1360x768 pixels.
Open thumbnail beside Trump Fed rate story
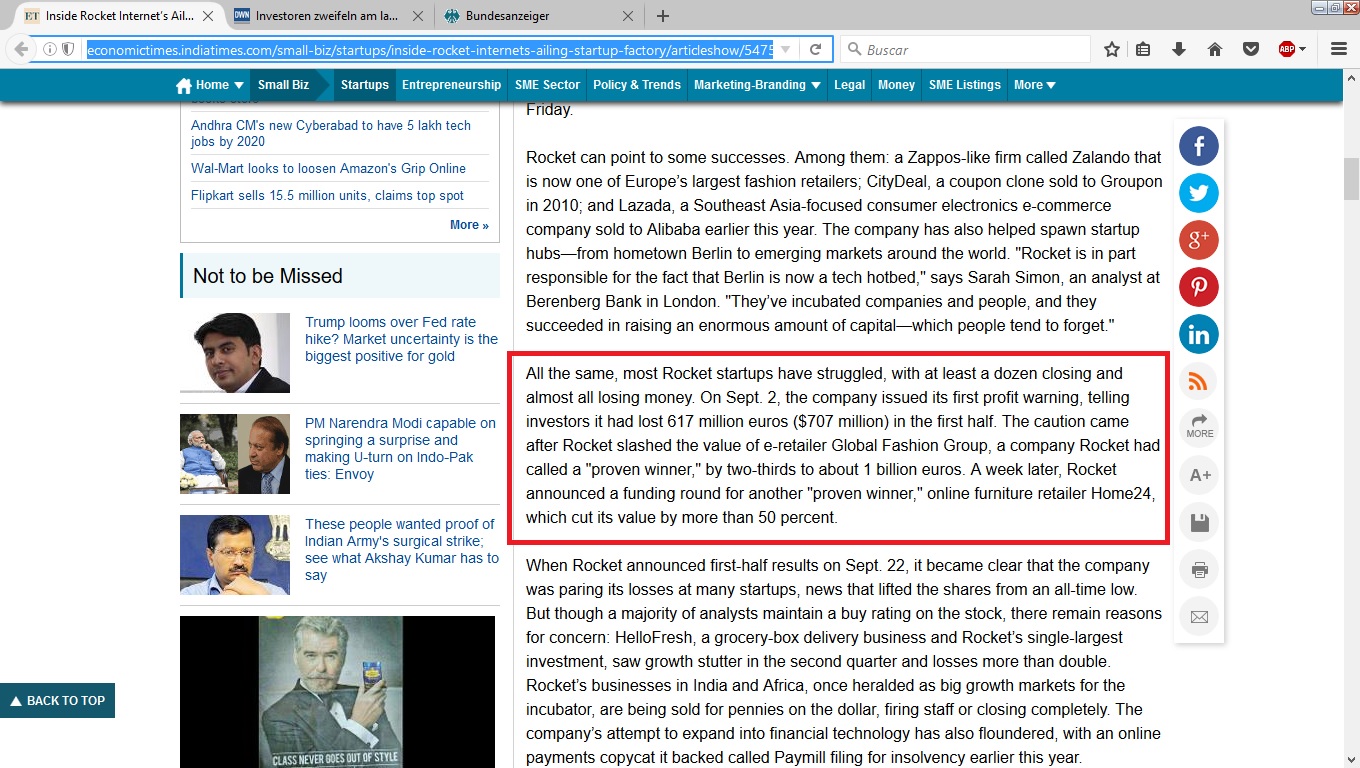(x=235, y=353)
